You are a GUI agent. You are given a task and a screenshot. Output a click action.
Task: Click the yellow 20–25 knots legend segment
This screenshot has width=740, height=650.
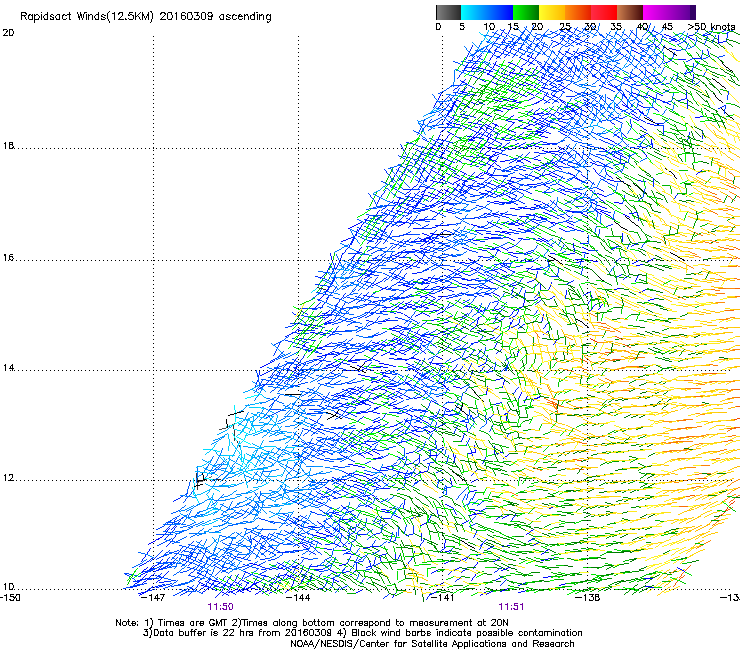[x=552, y=12]
